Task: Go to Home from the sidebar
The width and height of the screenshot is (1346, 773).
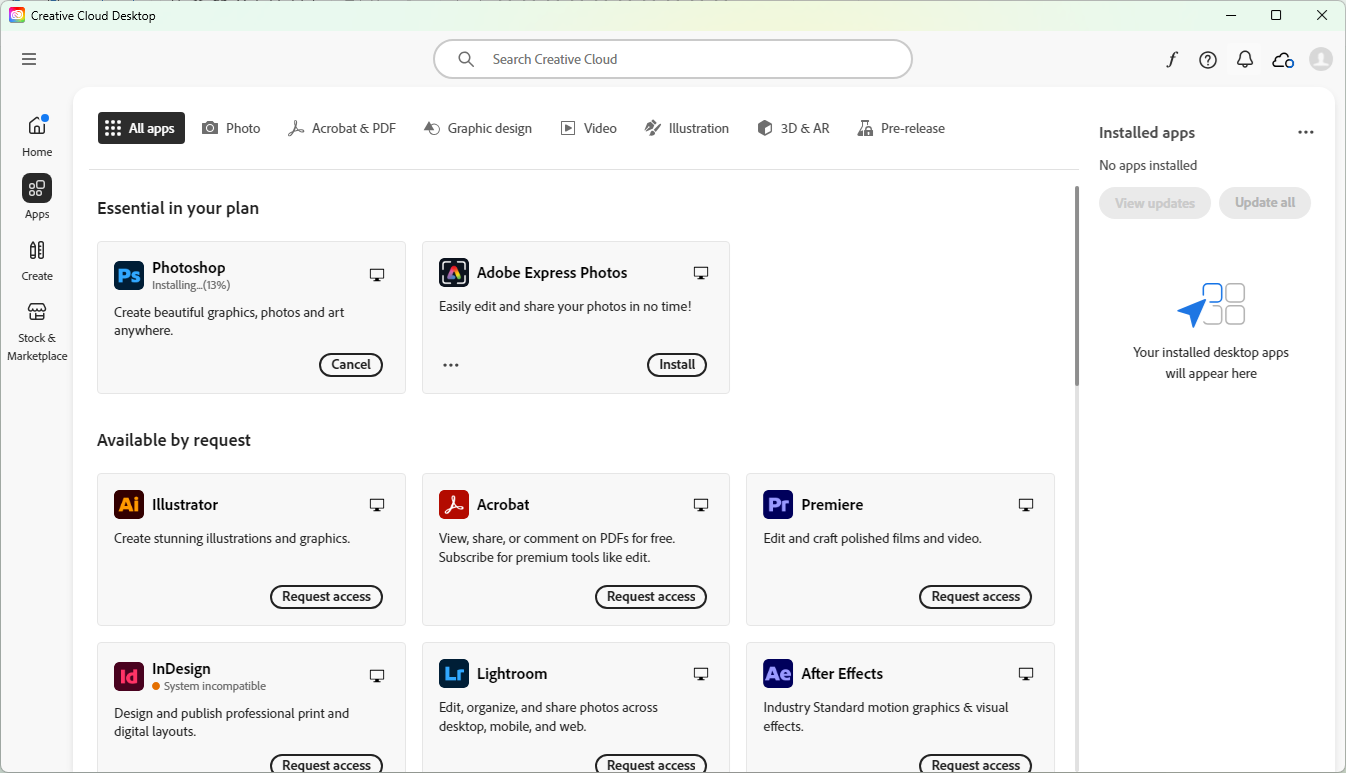Action: pos(36,132)
